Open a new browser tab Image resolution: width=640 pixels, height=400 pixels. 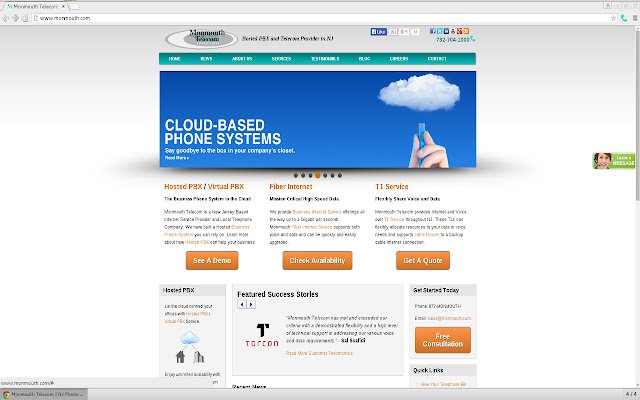75,7
